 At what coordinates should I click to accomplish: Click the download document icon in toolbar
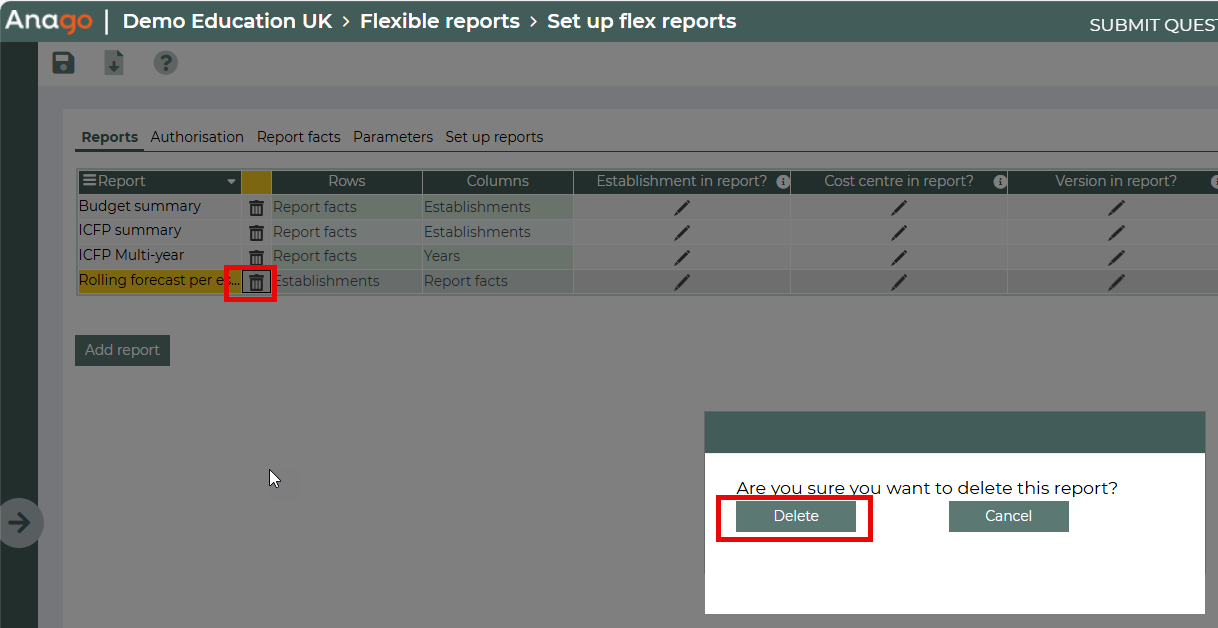[114, 63]
